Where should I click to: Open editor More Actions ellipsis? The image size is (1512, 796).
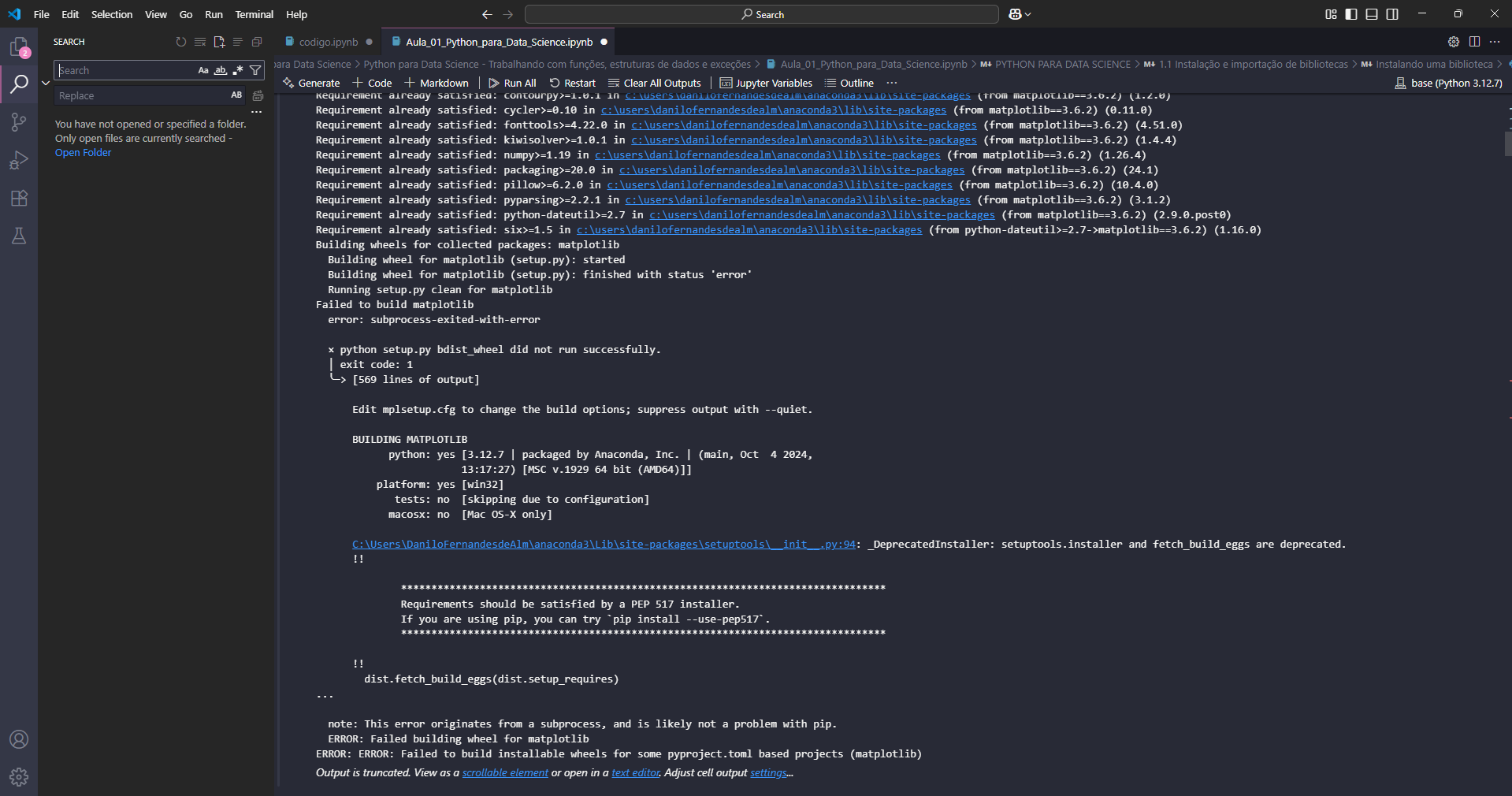click(1495, 42)
